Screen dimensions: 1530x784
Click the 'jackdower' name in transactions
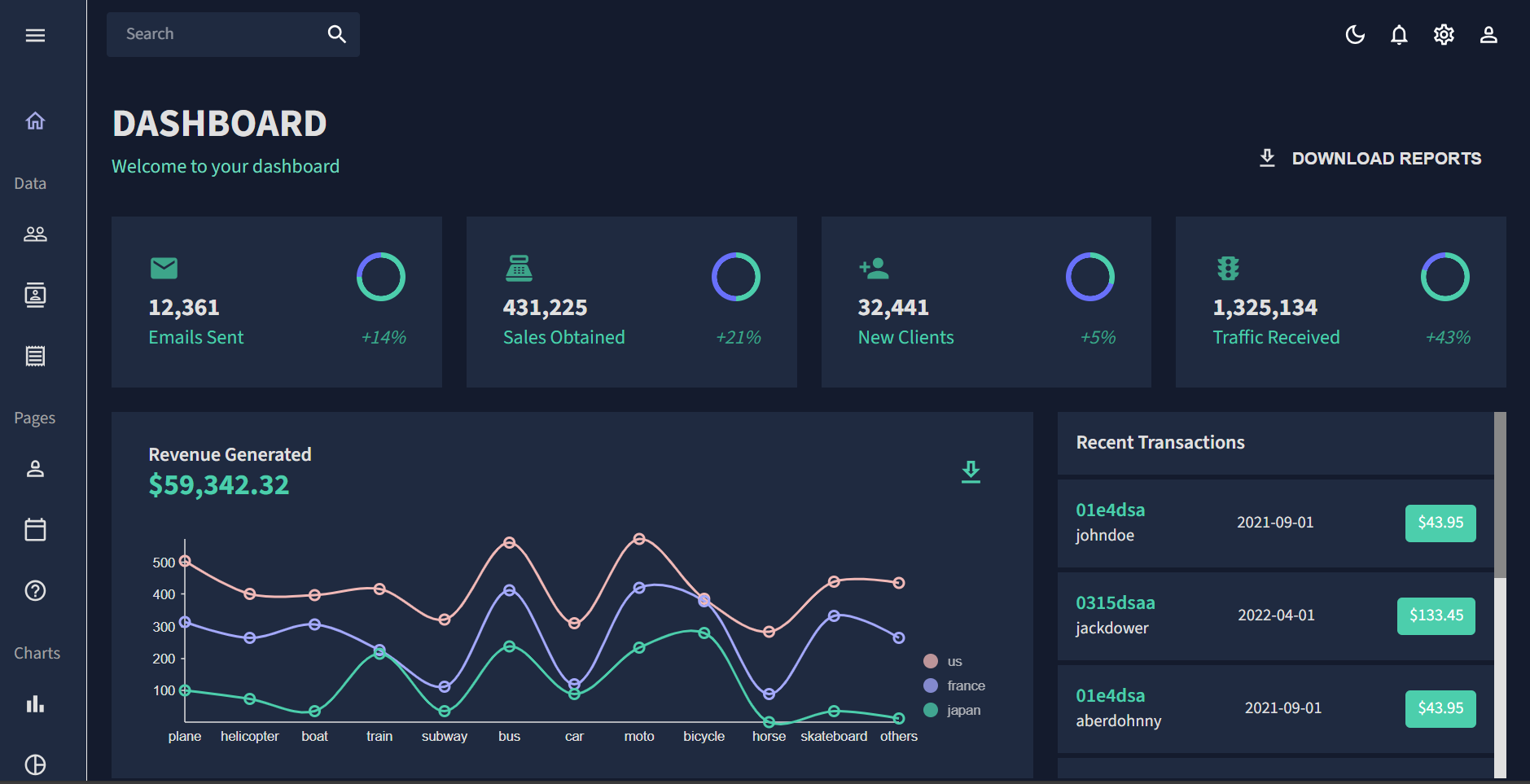click(1111, 629)
